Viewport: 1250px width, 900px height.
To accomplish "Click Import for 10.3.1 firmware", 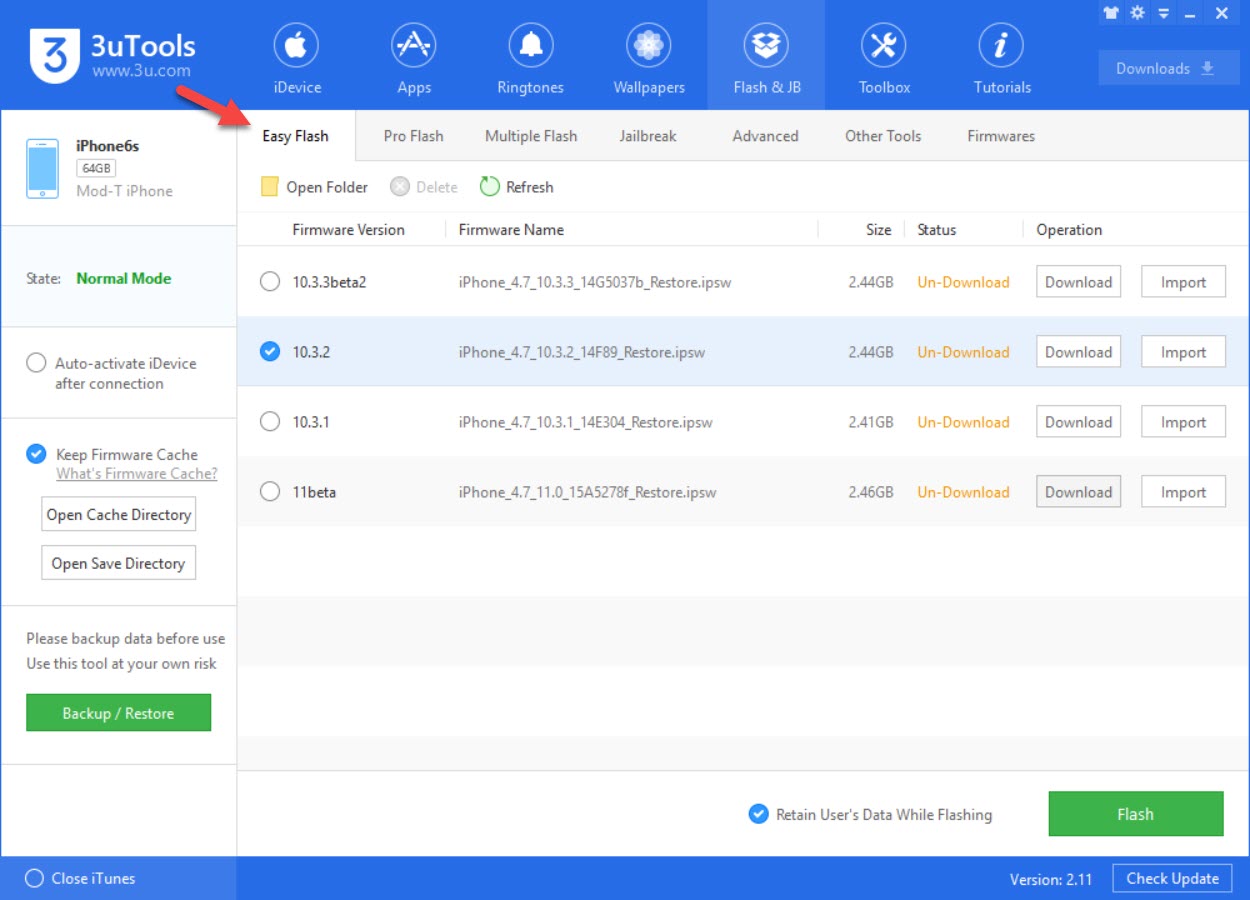I will pos(1183,422).
